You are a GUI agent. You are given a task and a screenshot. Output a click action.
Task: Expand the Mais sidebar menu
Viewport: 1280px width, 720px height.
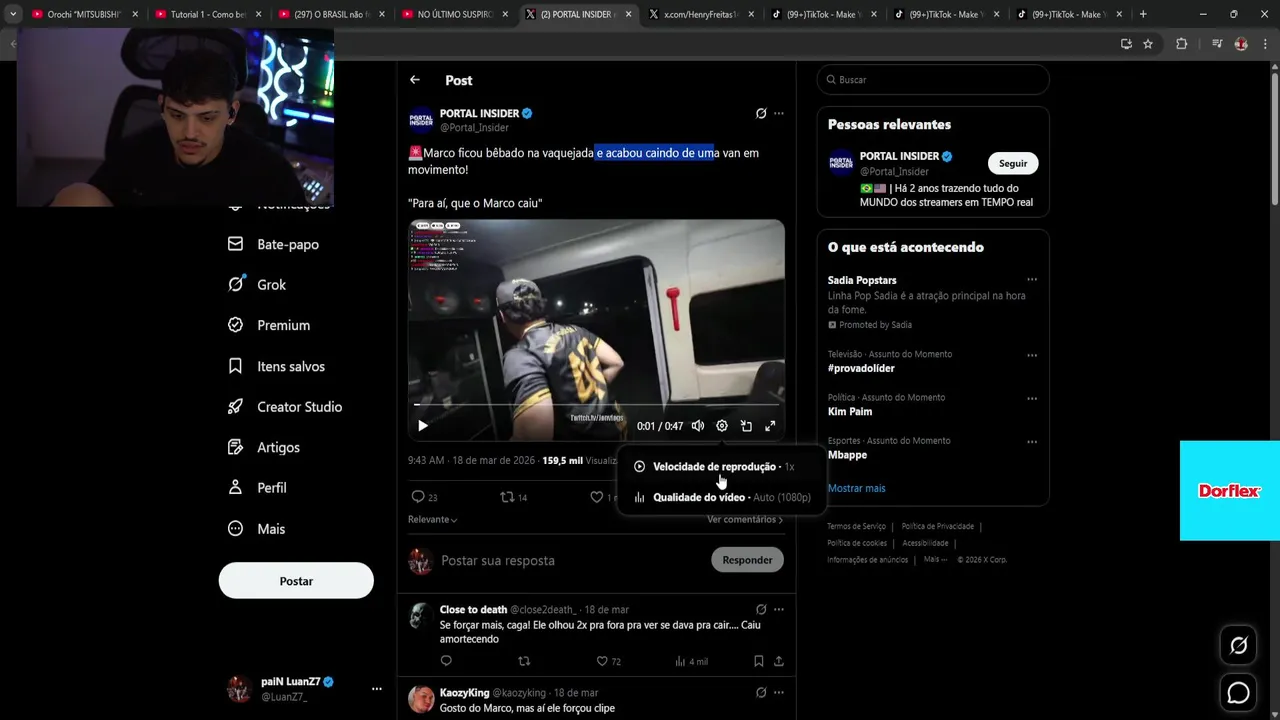(x=257, y=529)
